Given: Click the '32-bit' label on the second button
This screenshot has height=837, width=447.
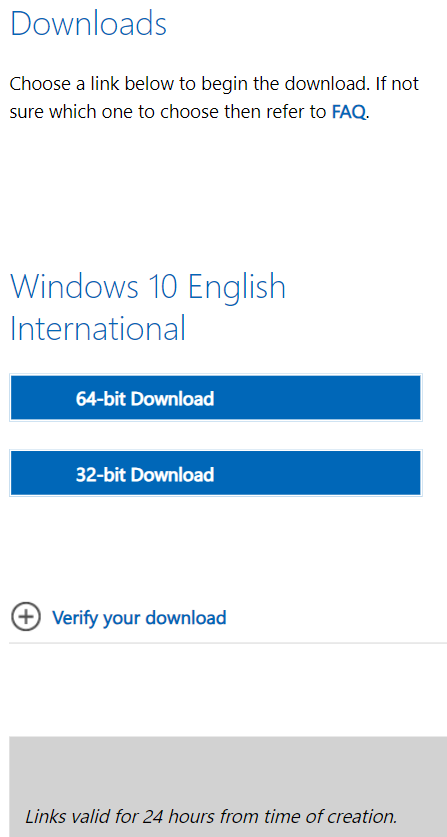Looking at the screenshot, I should [x=100, y=475].
